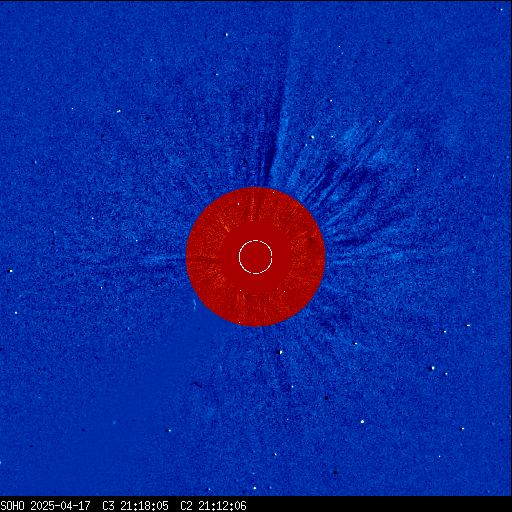Click the C3 21:18:05 timestamp

135,506
